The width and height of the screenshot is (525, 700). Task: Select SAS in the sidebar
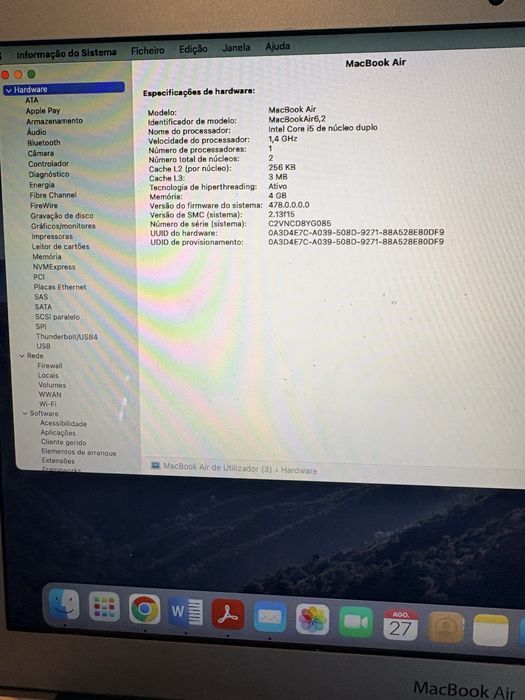(x=41, y=297)
